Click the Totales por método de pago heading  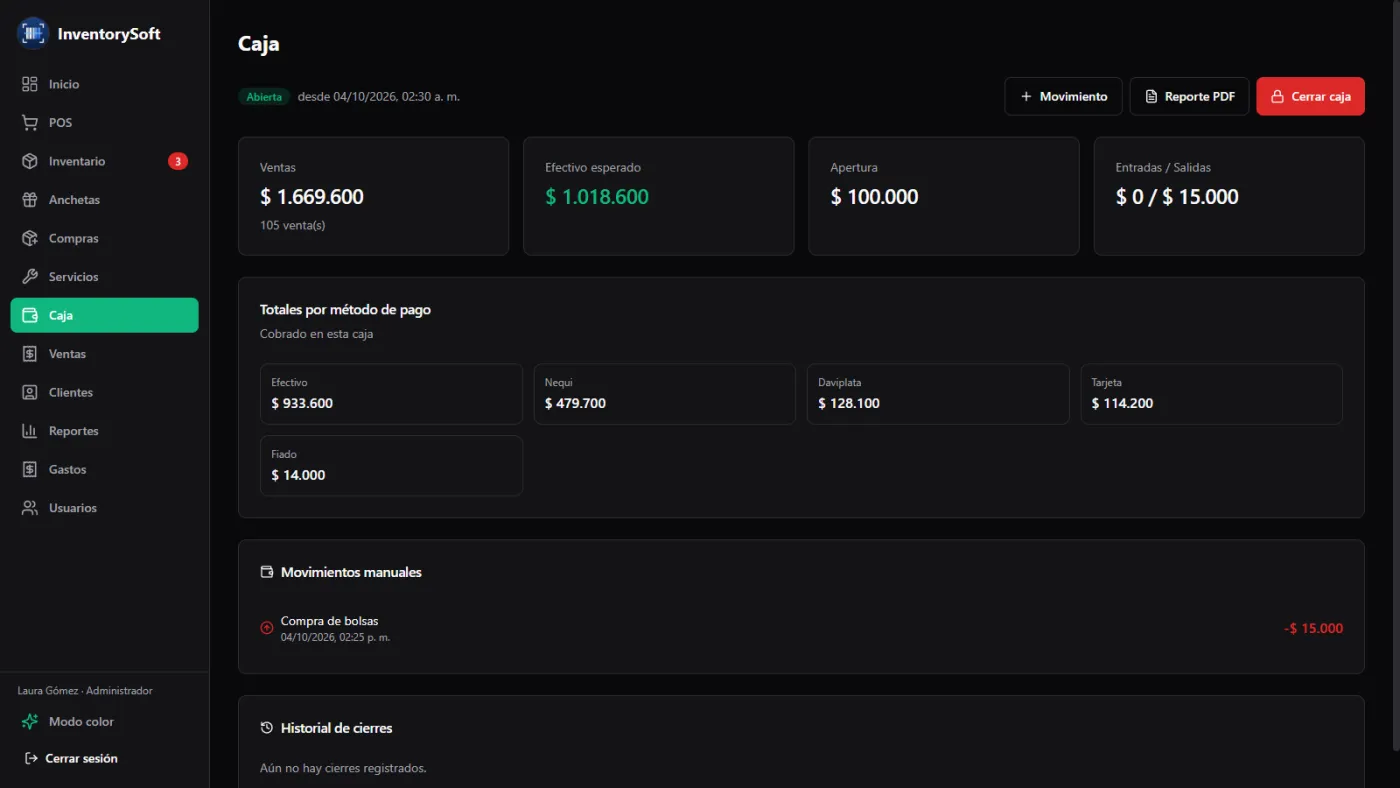click(x=345, y=310)
